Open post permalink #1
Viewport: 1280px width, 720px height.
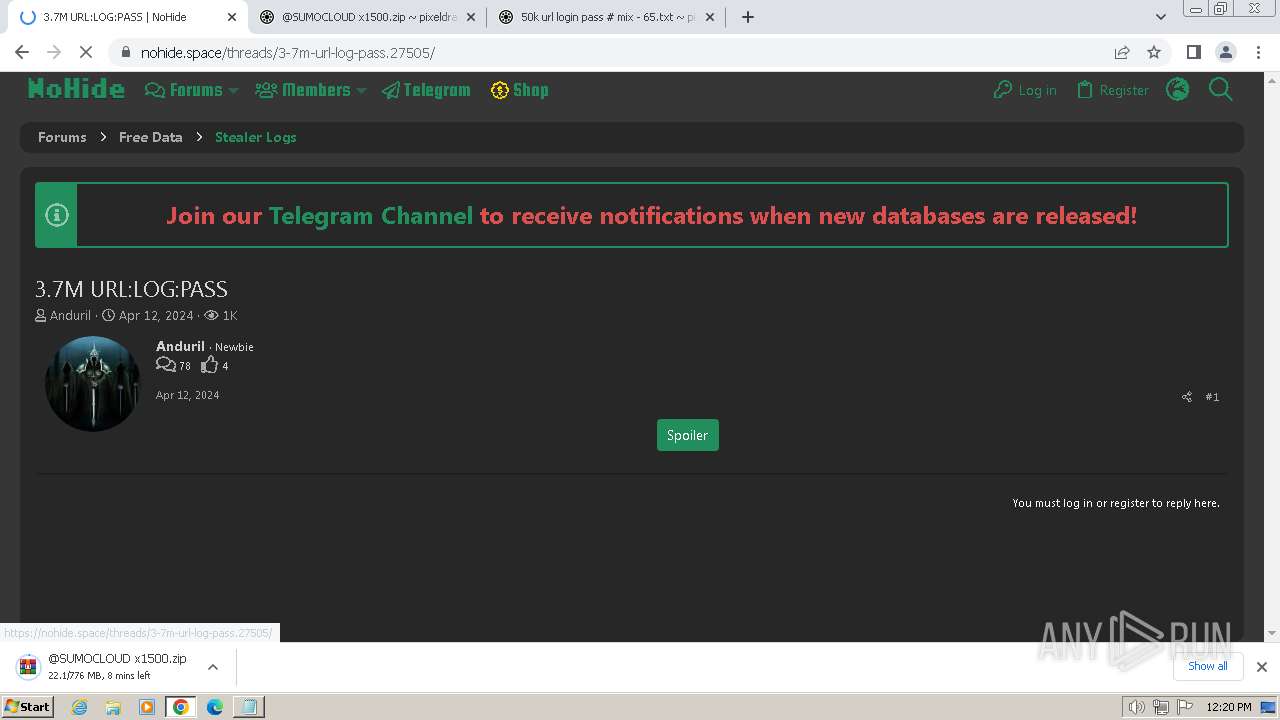[x=1212, y=397]
